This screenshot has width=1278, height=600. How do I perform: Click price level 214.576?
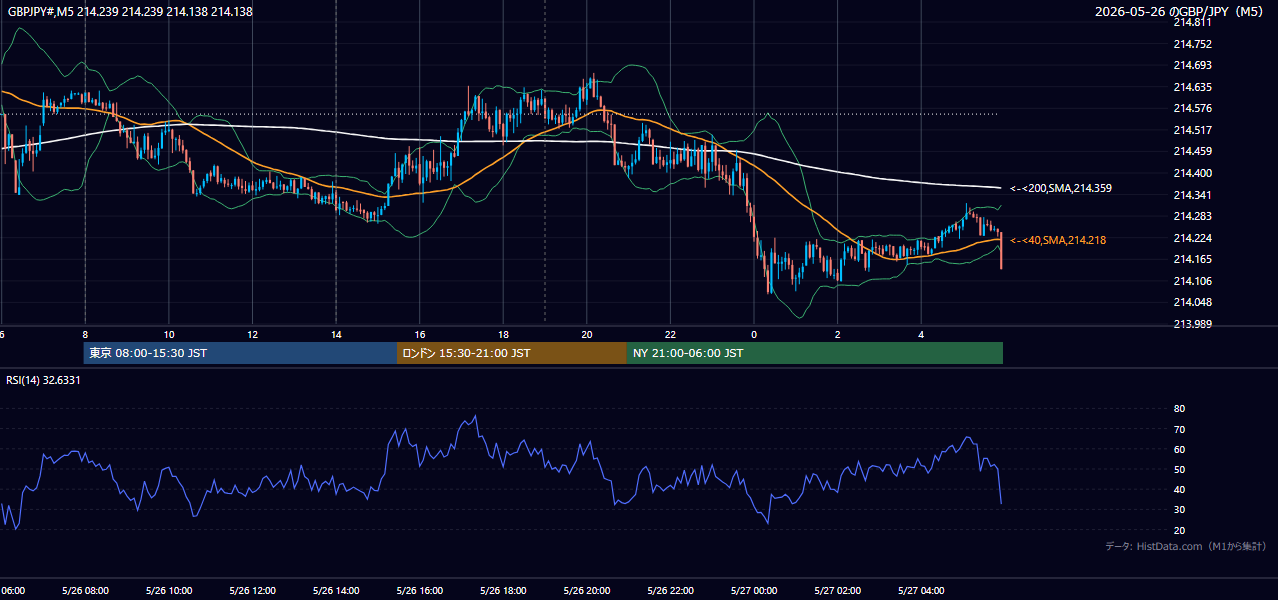point(1193,108)
